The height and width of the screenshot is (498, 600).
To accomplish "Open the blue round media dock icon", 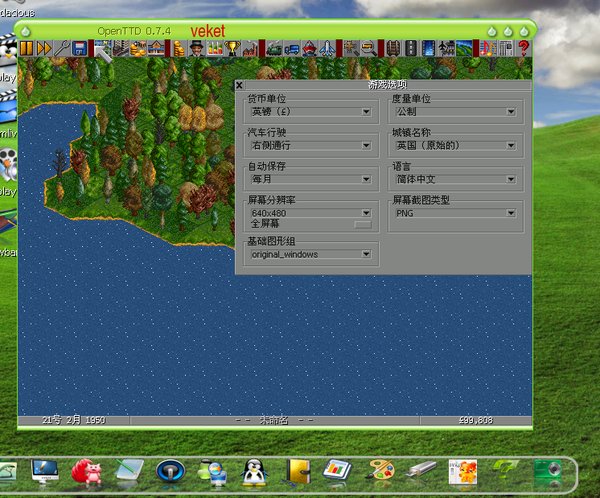I will 170,470.
